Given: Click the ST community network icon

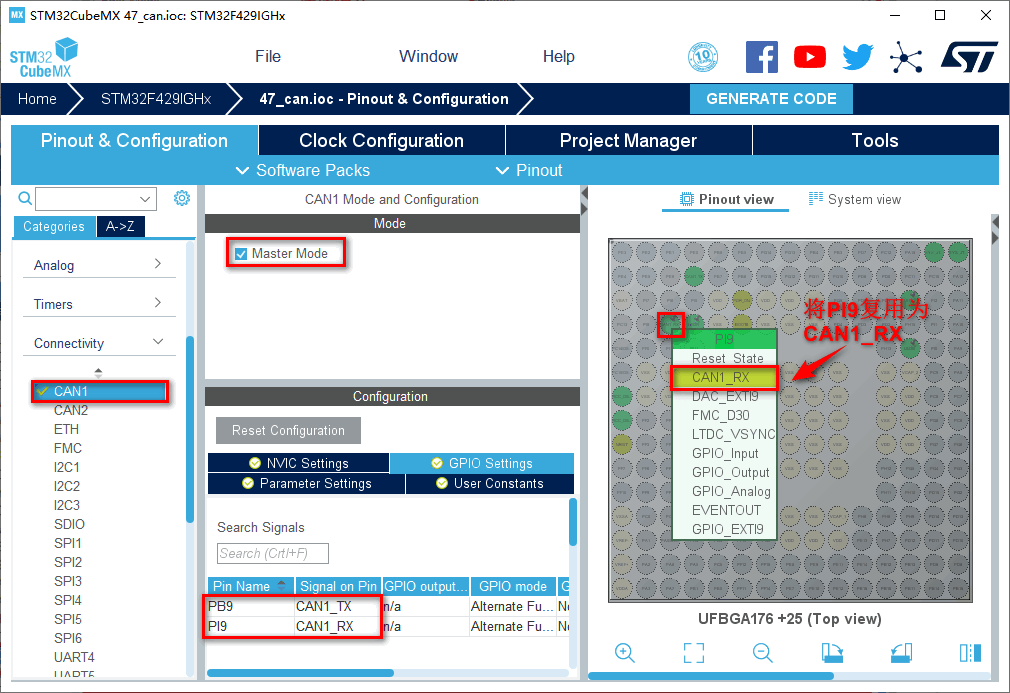Looking at the screenshot, I should tap(906, 57).
